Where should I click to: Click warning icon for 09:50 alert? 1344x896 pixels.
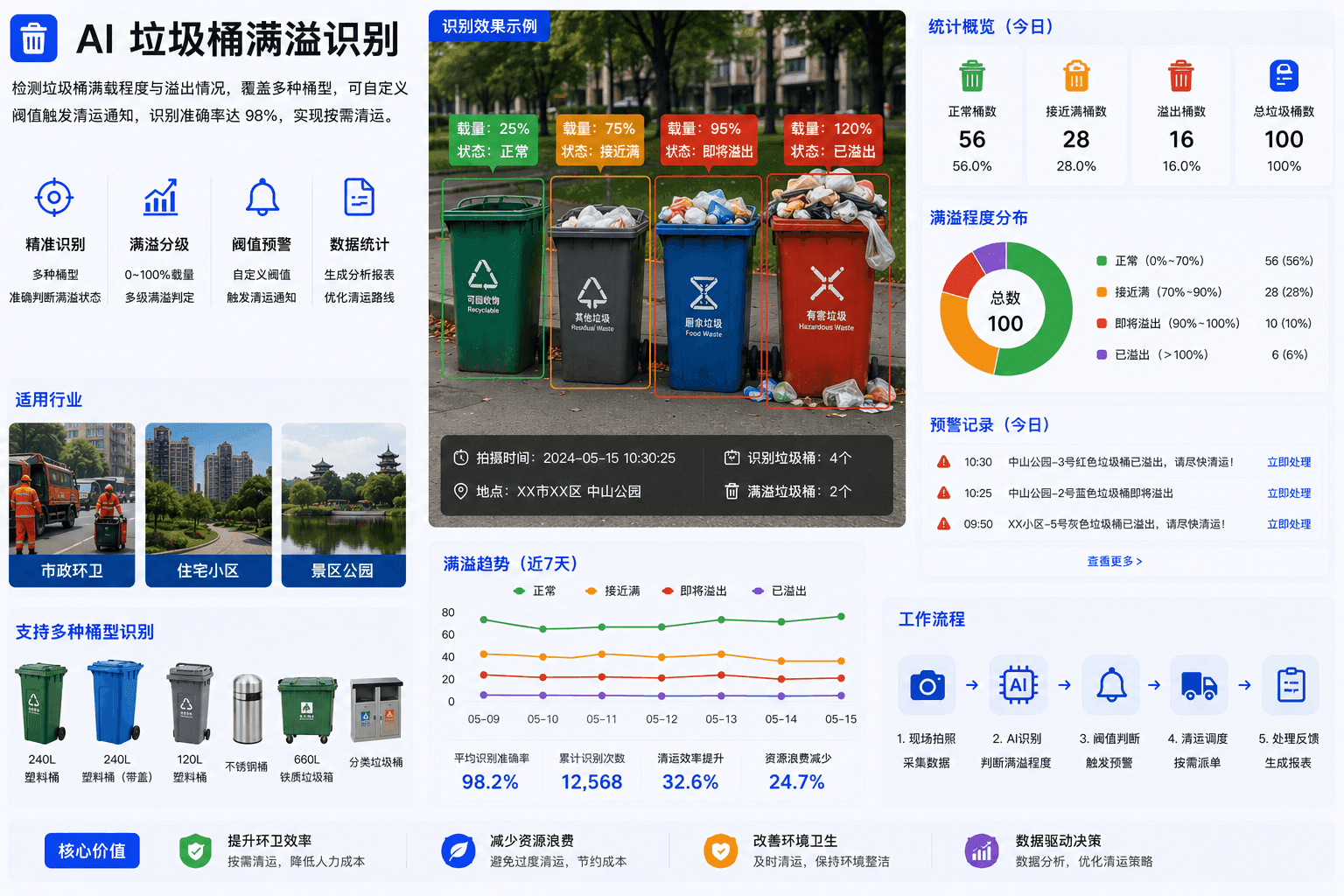[x=943, y=523]
